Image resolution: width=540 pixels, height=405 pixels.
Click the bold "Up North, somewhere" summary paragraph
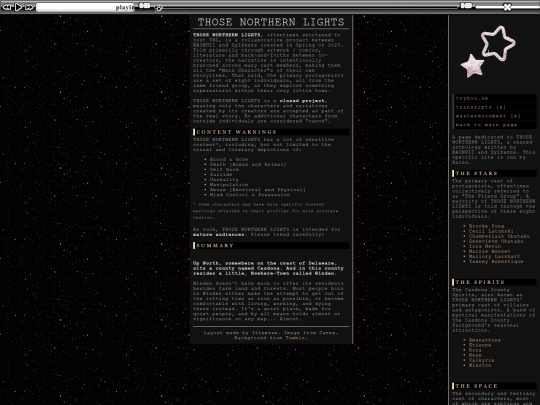268,268
